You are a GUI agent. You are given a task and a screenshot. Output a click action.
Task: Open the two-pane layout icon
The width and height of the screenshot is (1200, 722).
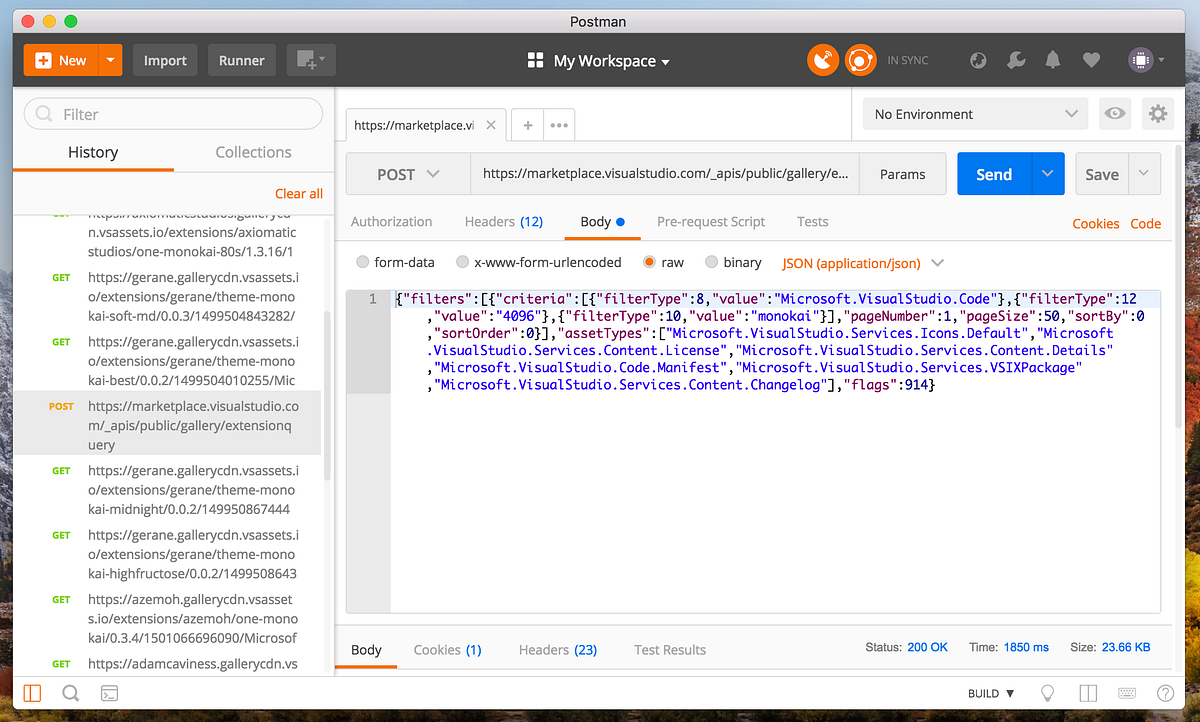1087,693
